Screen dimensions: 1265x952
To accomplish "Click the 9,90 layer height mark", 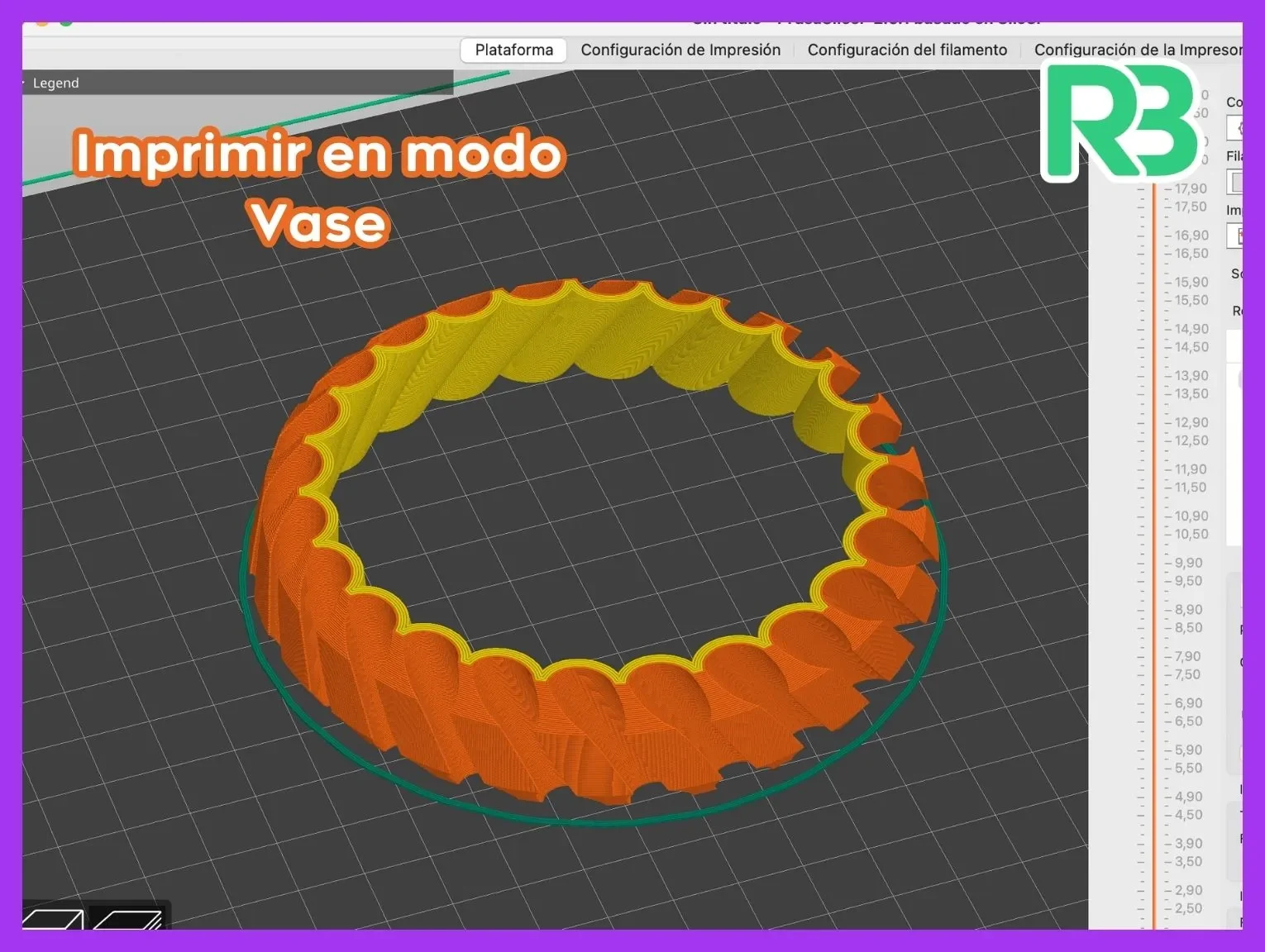I will click(1189, 563).
